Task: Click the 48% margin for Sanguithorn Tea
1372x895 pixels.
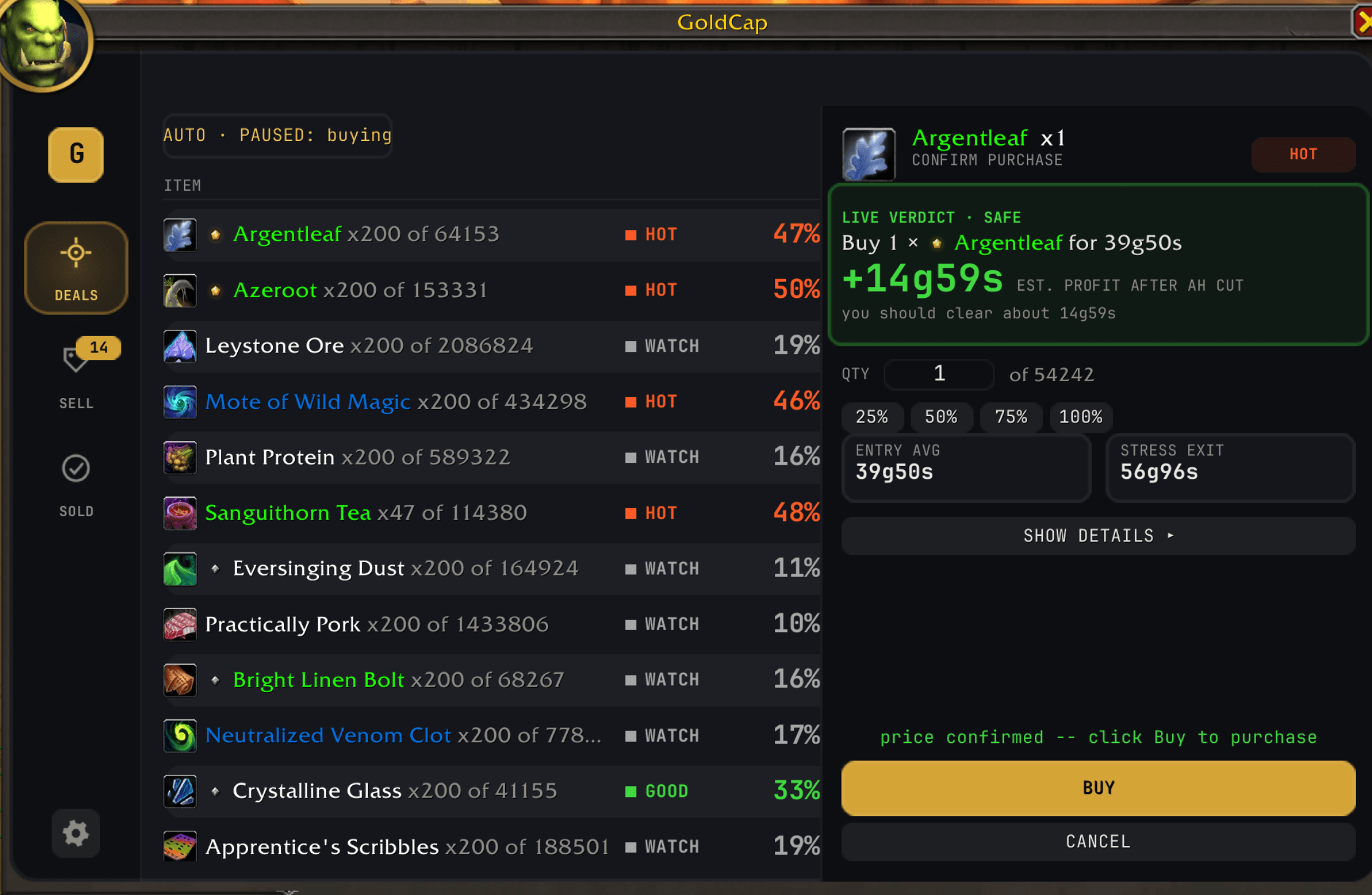Action: coord(796,512)
